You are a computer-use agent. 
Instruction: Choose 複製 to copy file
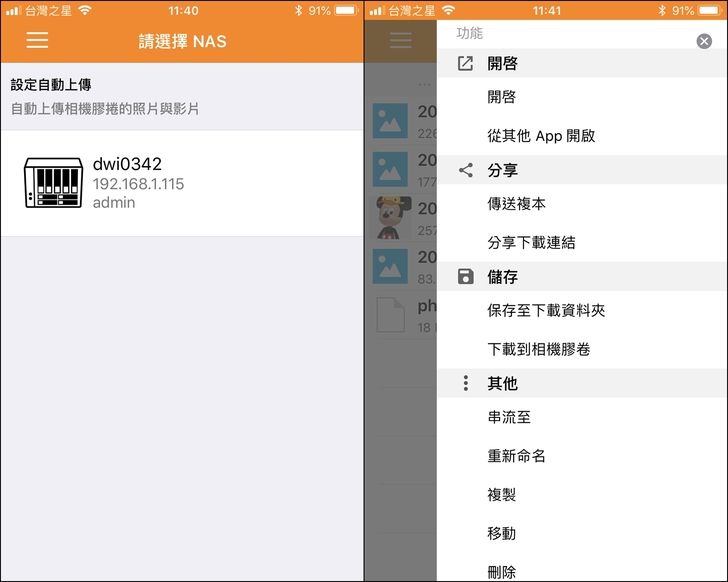pyautogui.click(x=501, y=495)
